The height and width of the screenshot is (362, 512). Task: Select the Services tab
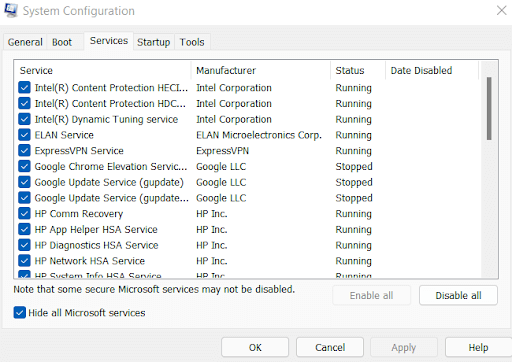point(109,41)
